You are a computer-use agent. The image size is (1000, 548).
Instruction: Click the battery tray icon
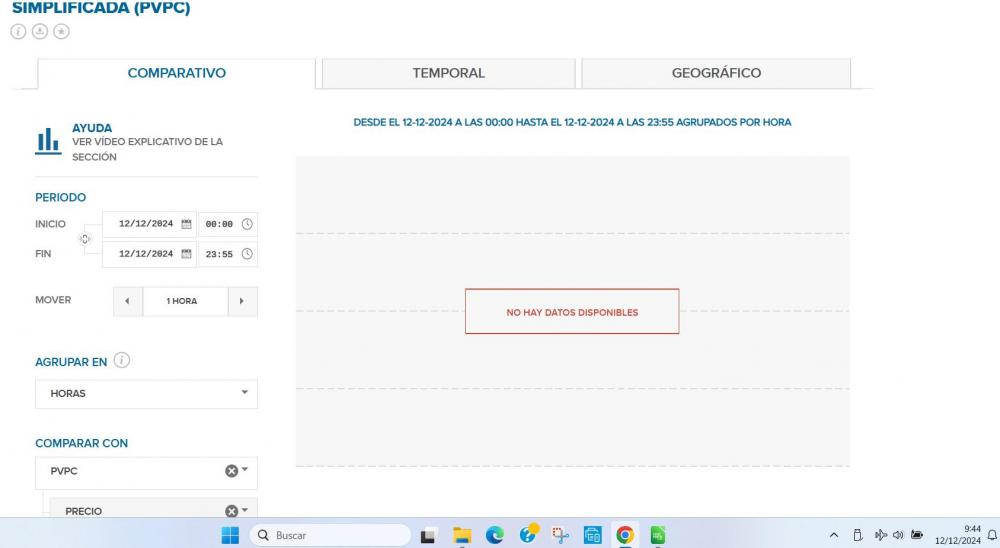tap(916, 535)
